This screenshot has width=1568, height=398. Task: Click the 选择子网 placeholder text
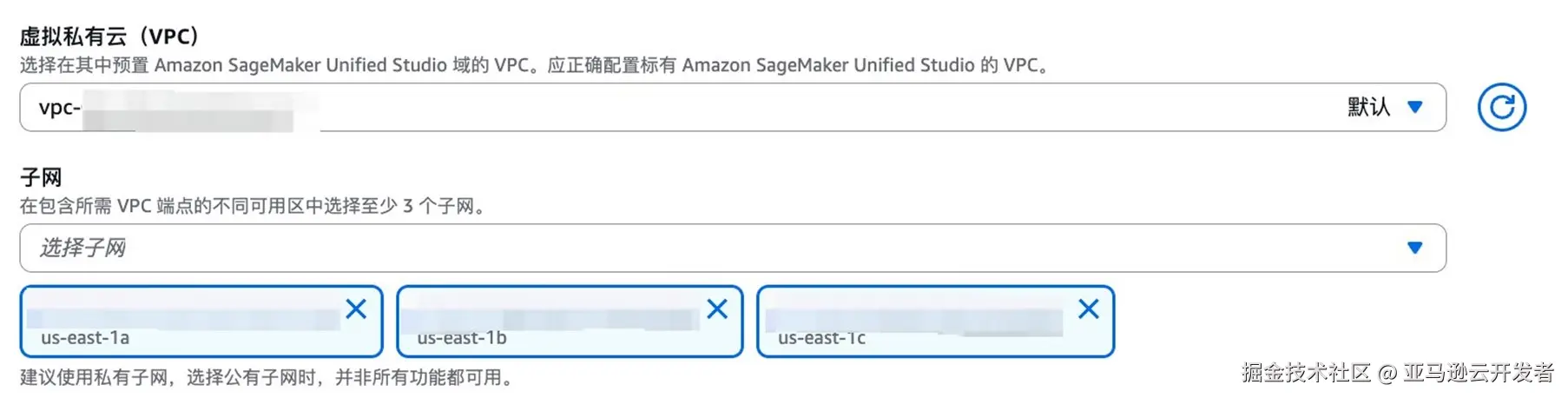coord(82,248)
